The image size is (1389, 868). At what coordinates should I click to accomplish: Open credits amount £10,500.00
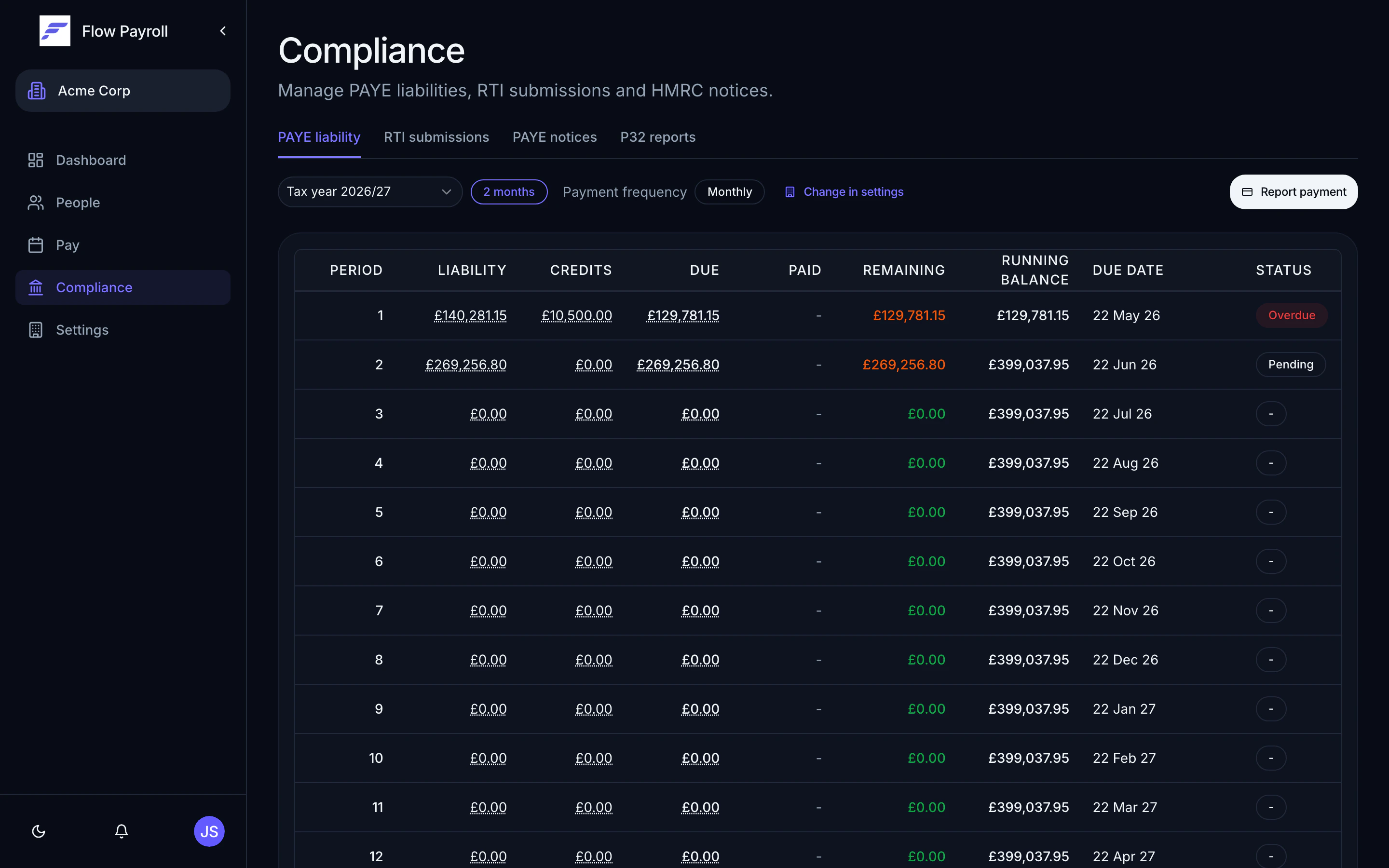click(577, 315)
